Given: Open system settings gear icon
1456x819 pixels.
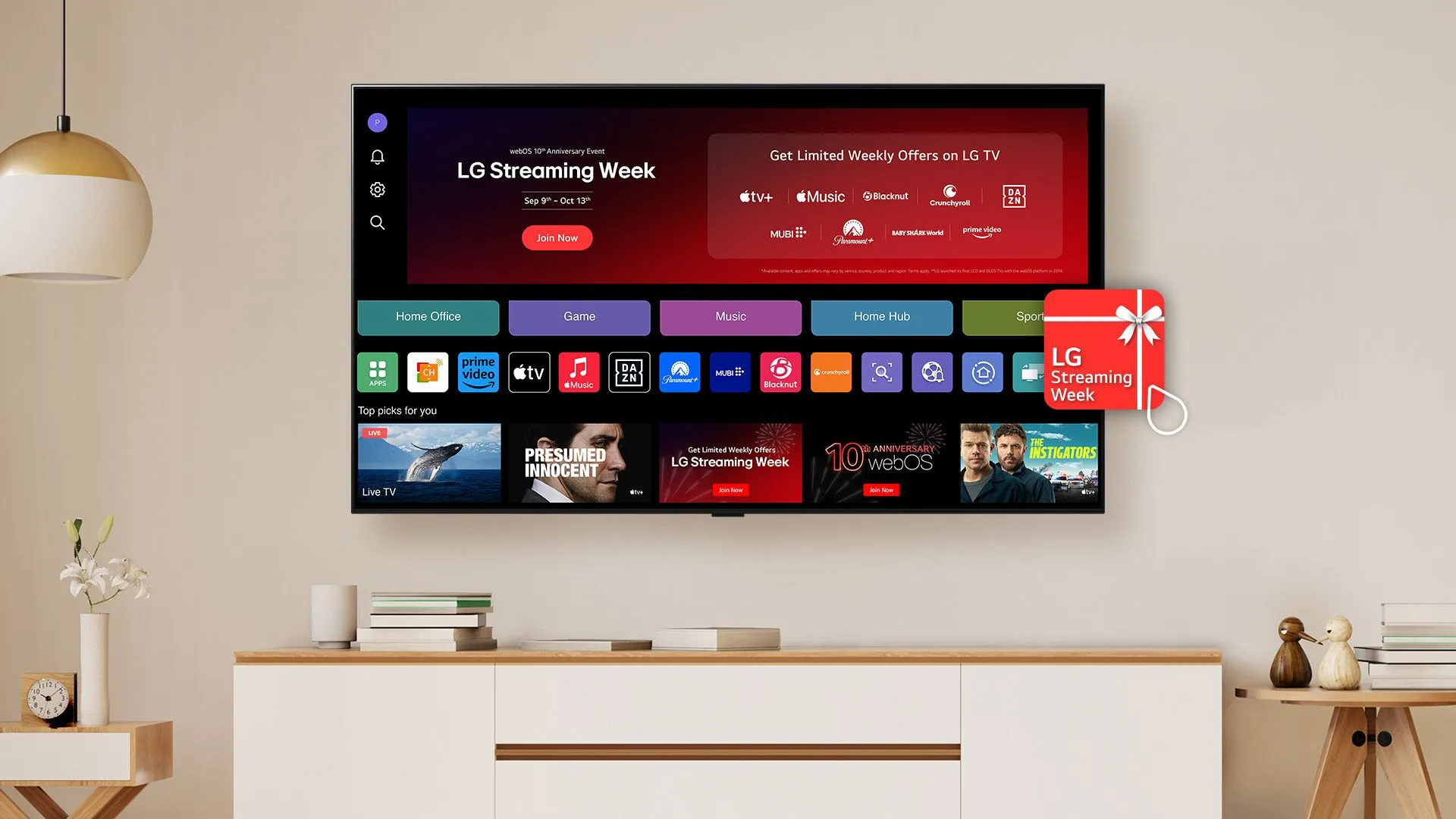Looking at the screenshot, I should pos(378,189).
